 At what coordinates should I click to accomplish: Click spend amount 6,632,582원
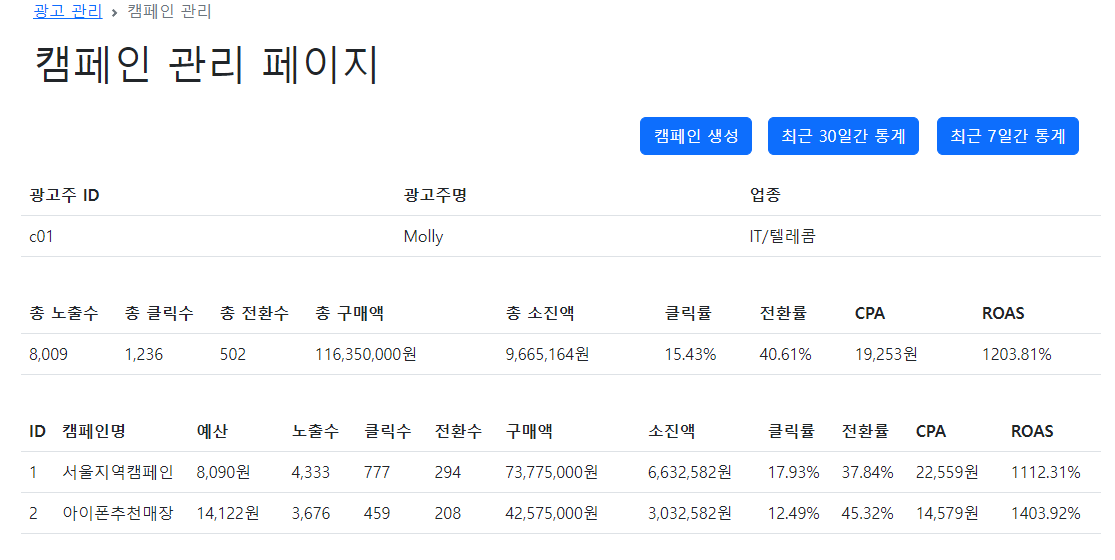click(689, 473)
